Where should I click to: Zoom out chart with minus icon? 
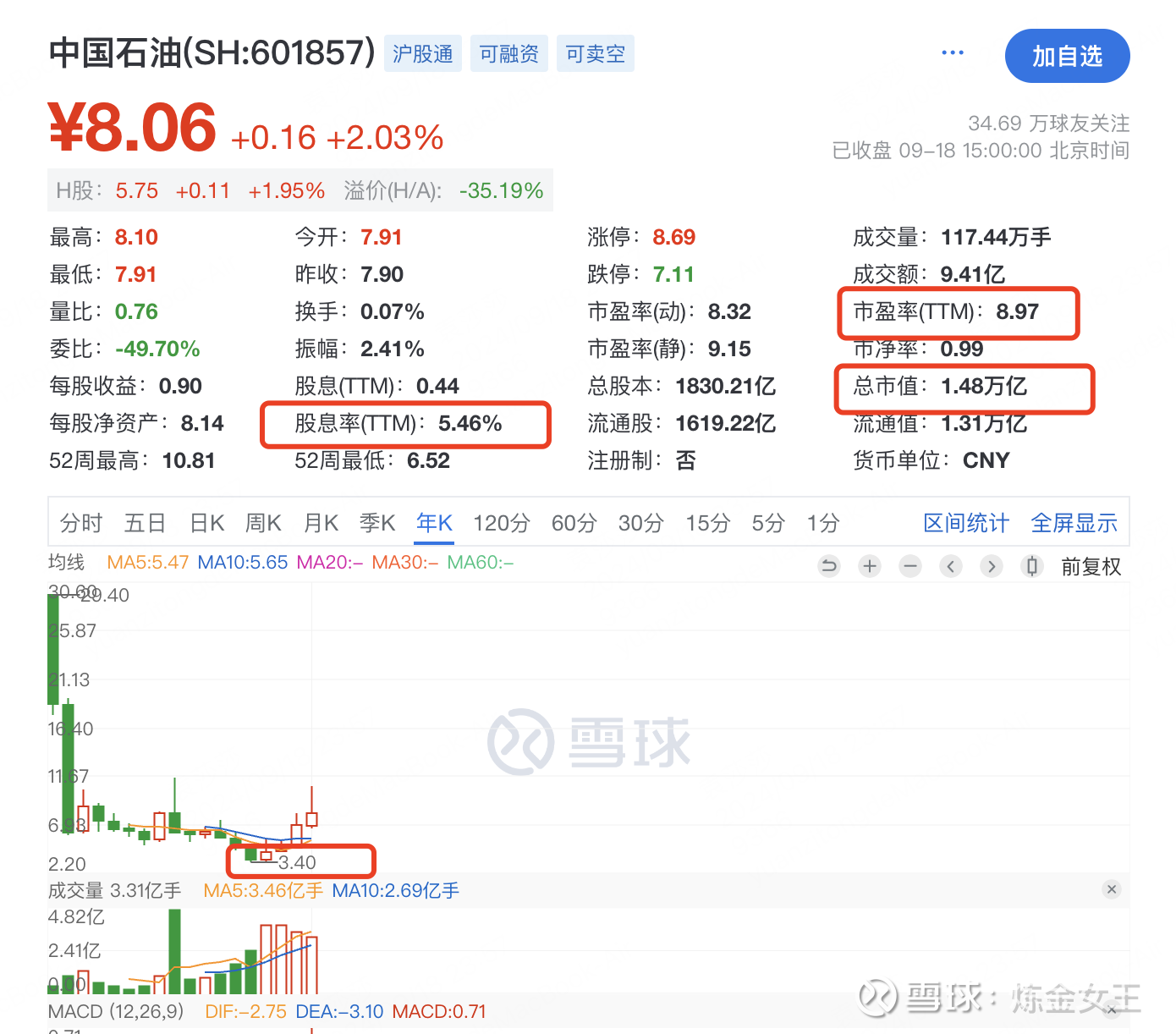point(910,566)
